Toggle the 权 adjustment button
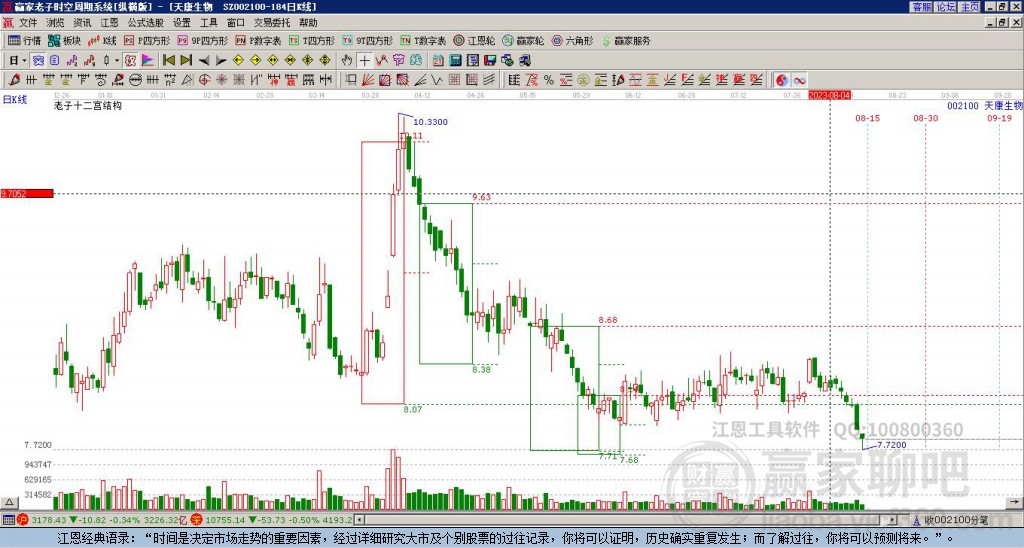The image size is (1024, 548). click(x=130, y=61)
